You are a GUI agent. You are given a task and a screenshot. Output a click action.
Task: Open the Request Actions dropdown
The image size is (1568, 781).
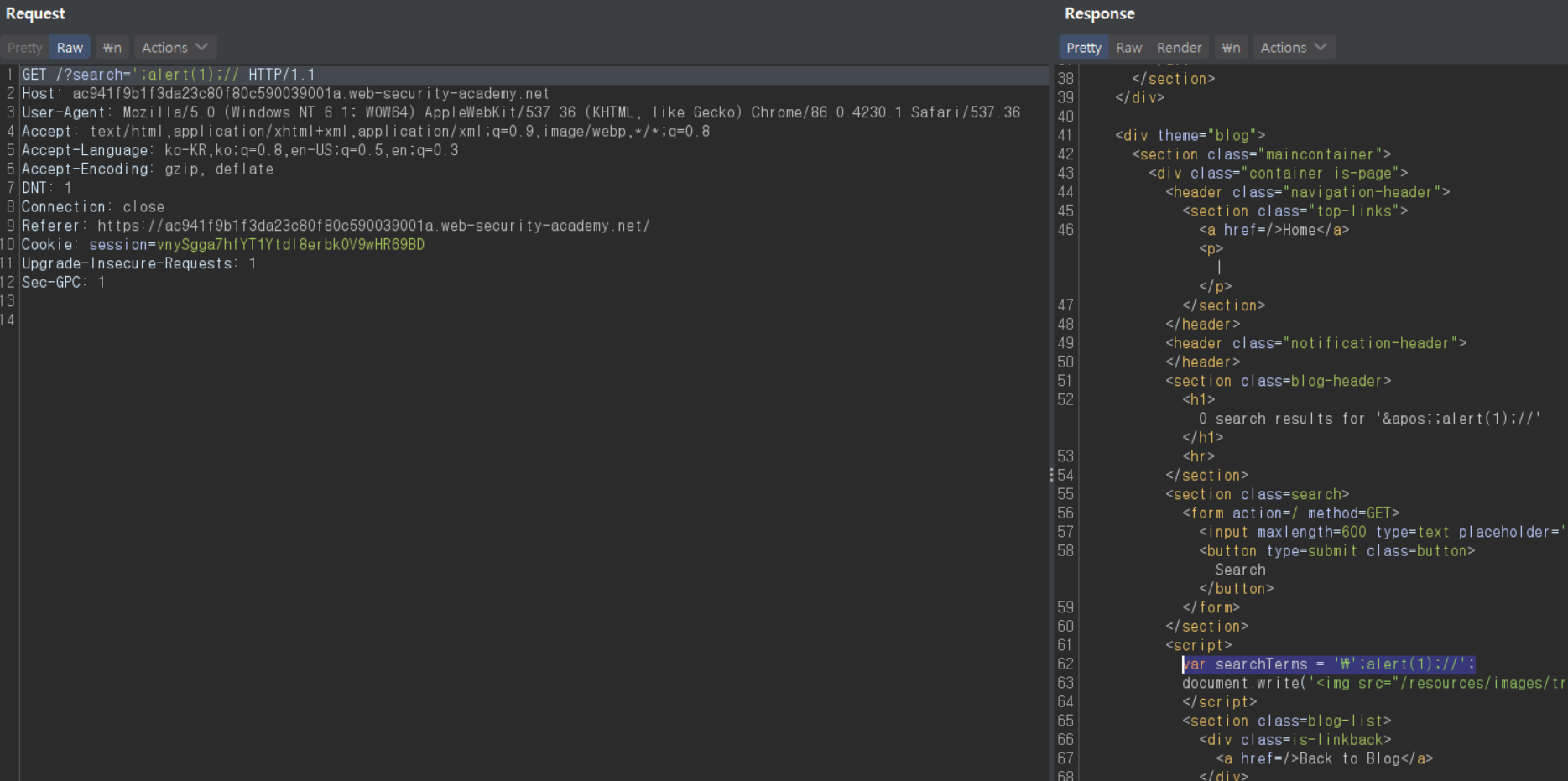174,48
